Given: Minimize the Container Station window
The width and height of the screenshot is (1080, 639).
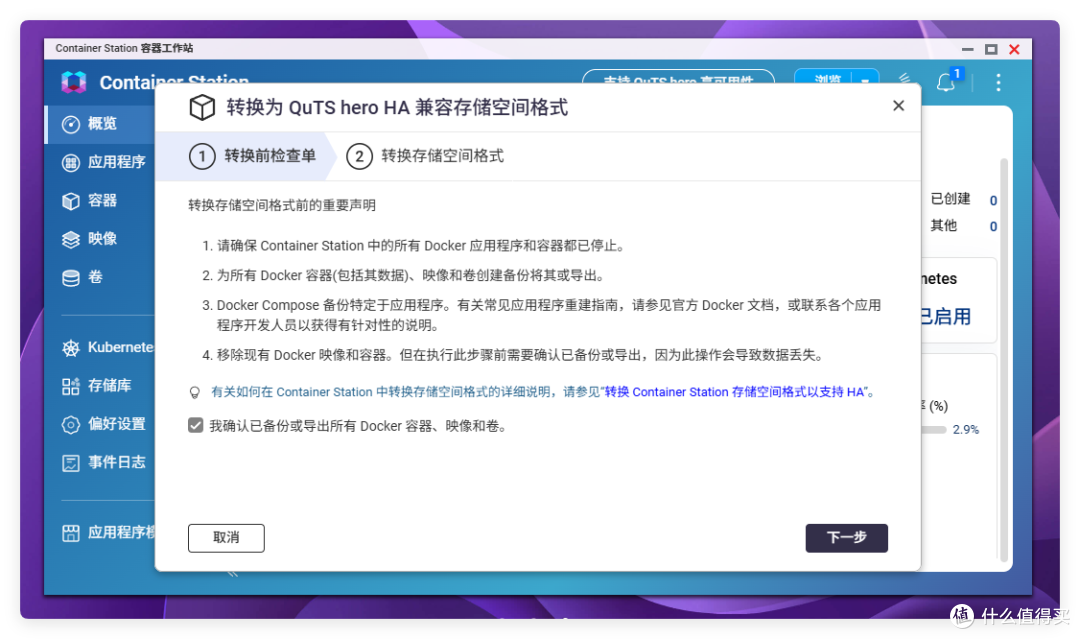Looking at the screenshot, I should pyautogui.click(x=968, y=50).
